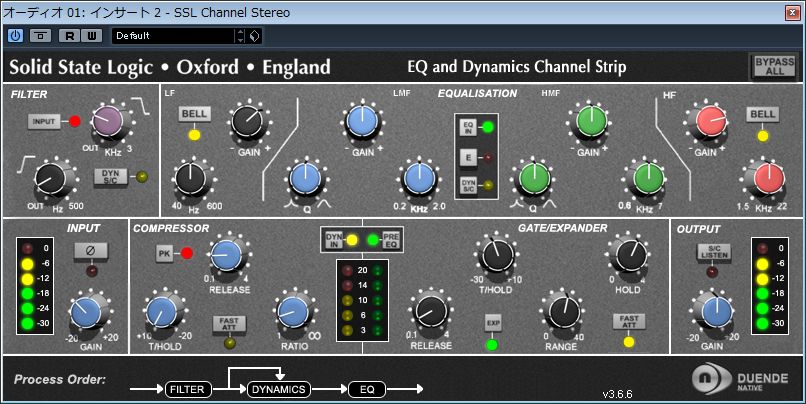The width and height of the screenshot is (806, 404).
Task: Toggle the filter INPUT button
Action: (44, 121)
